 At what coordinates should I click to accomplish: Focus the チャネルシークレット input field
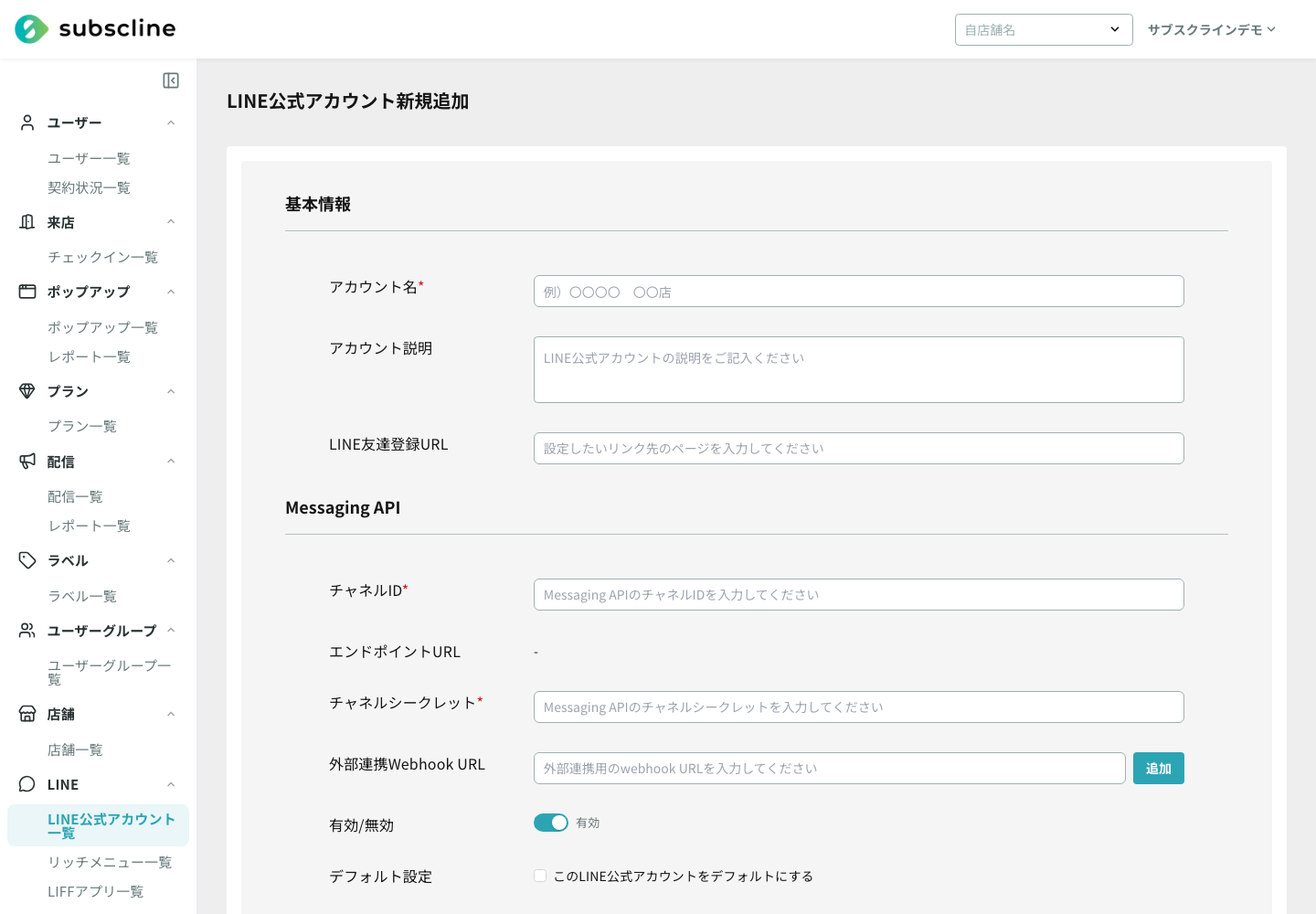pyautogui.click(x=859, y=707)
